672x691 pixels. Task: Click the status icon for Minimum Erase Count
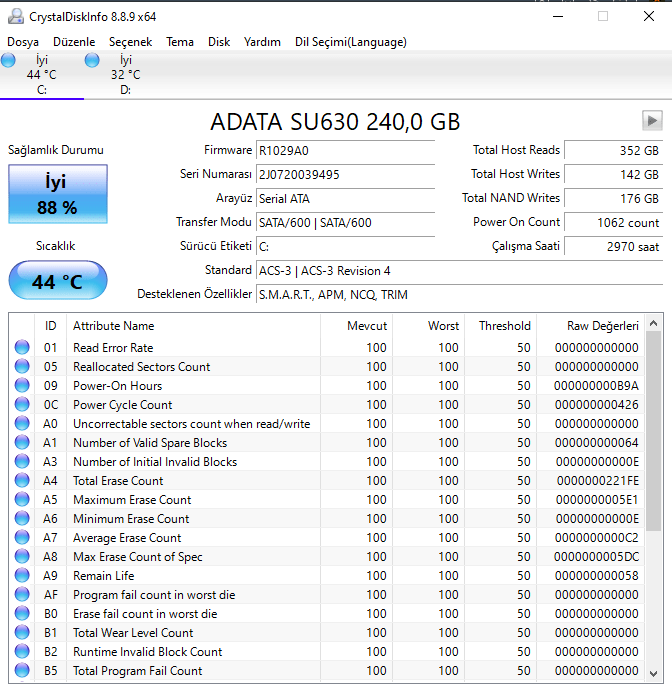coord(22,518)
